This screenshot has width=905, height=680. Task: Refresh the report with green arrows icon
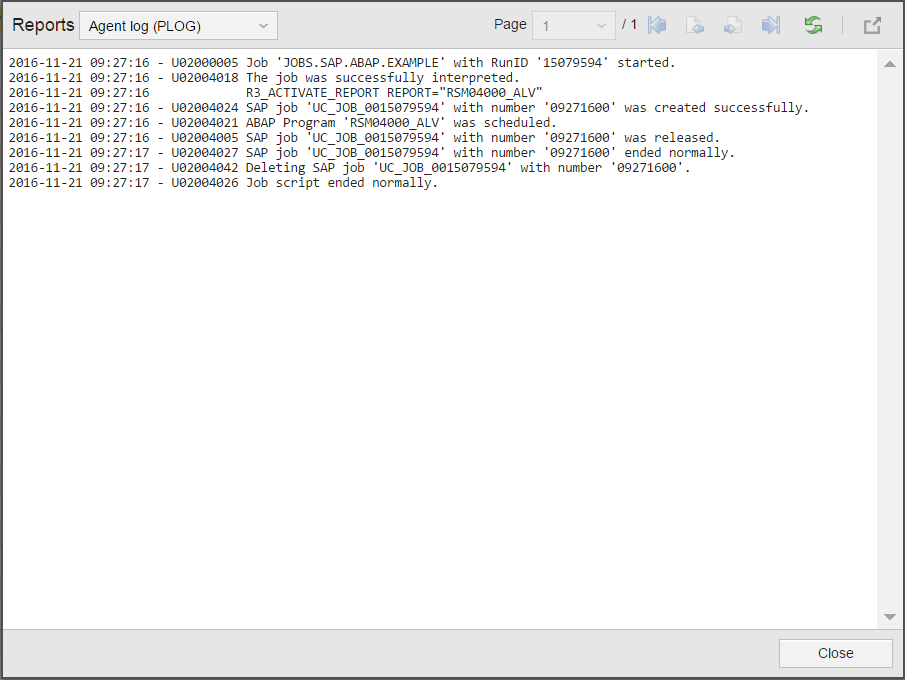(x=813, y=25)
